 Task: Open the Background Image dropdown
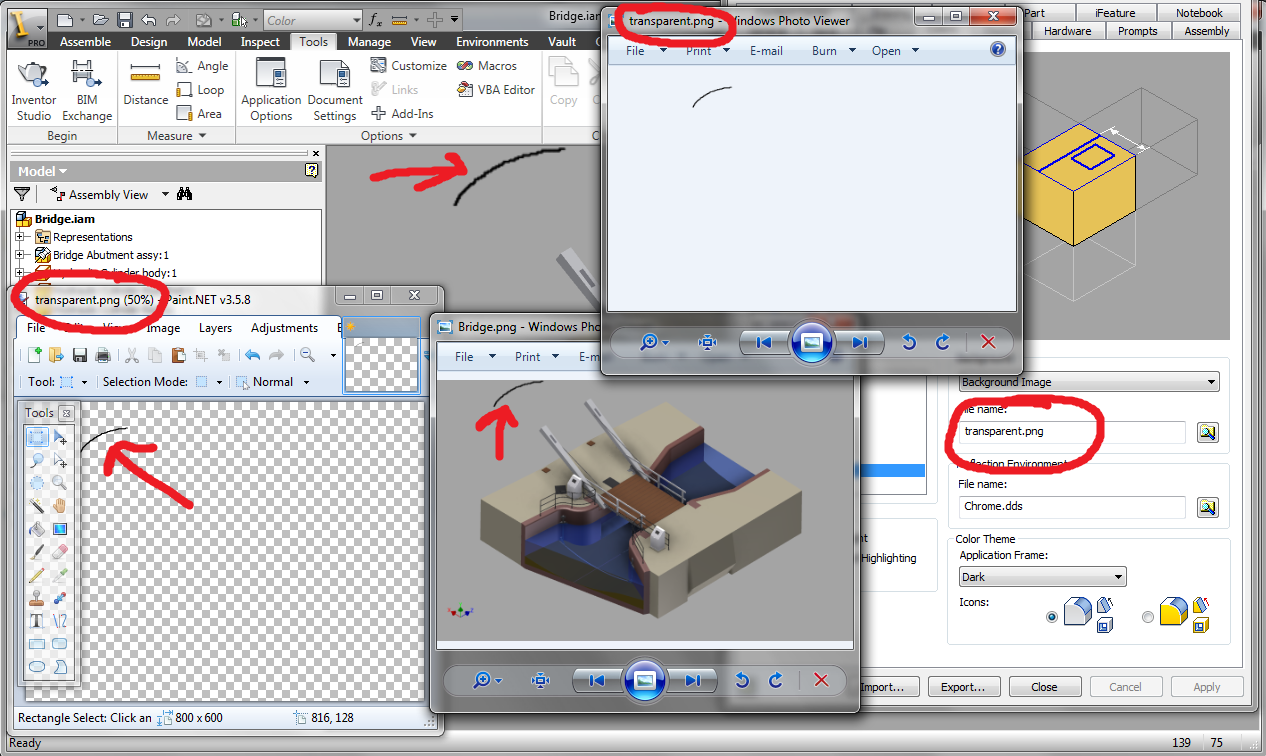(x=1089, y=382)
